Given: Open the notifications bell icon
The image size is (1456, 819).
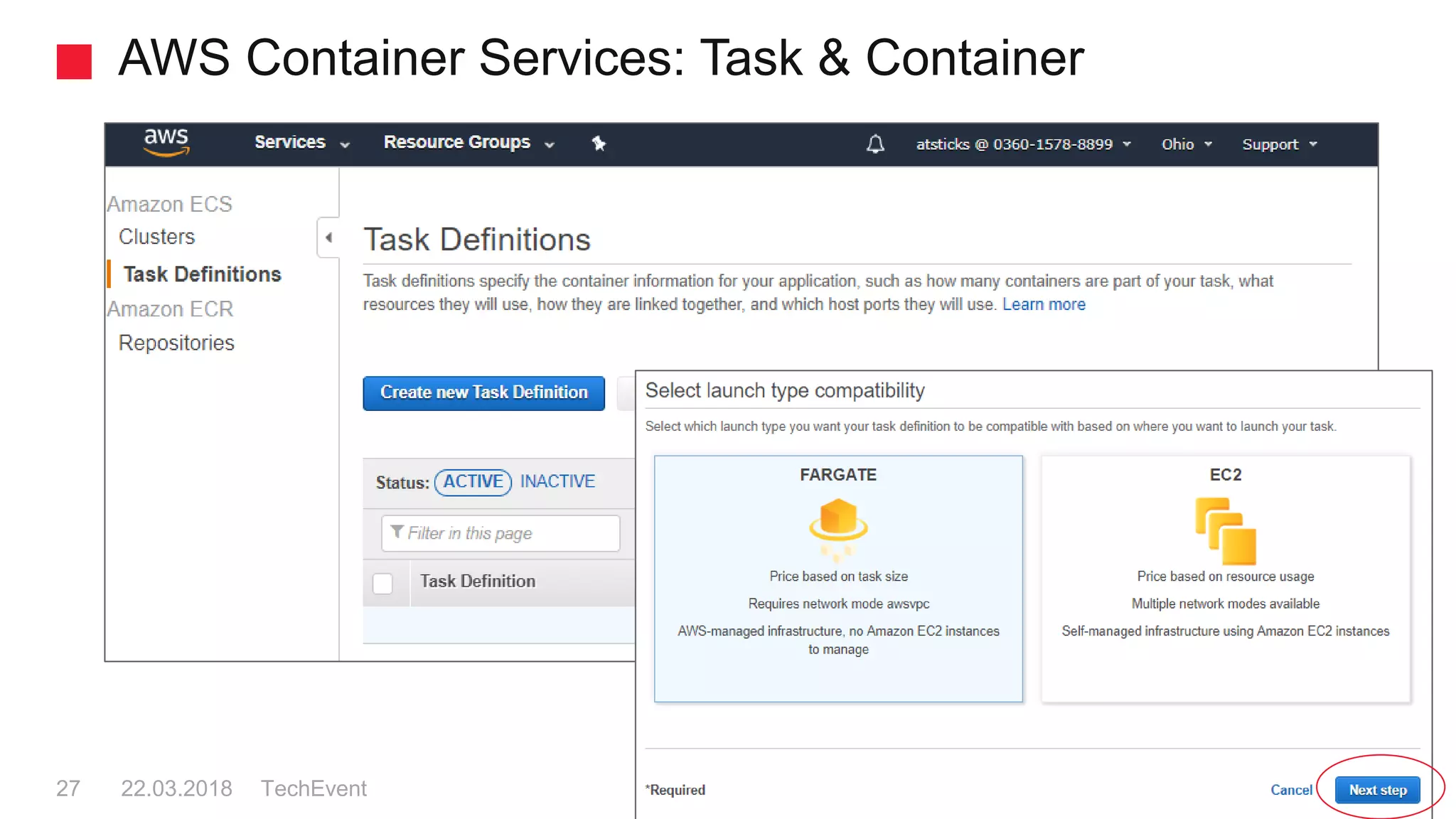Looking at the screenshot, I should pyautogui.click(x=875, y=144).
